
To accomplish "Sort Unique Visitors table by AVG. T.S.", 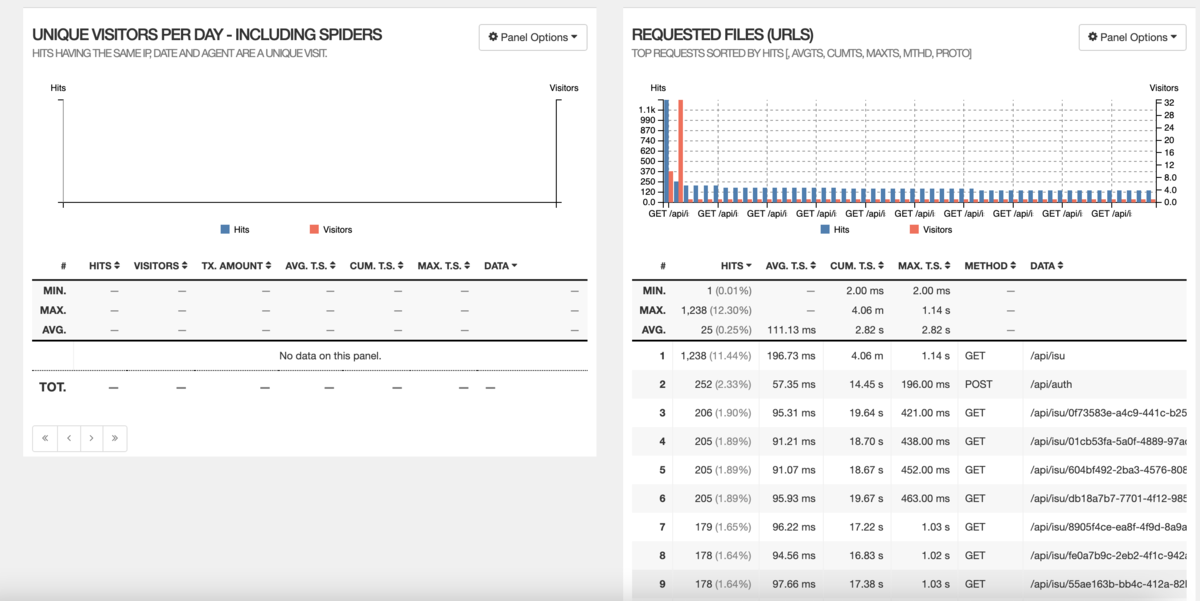I will (311, 266).
